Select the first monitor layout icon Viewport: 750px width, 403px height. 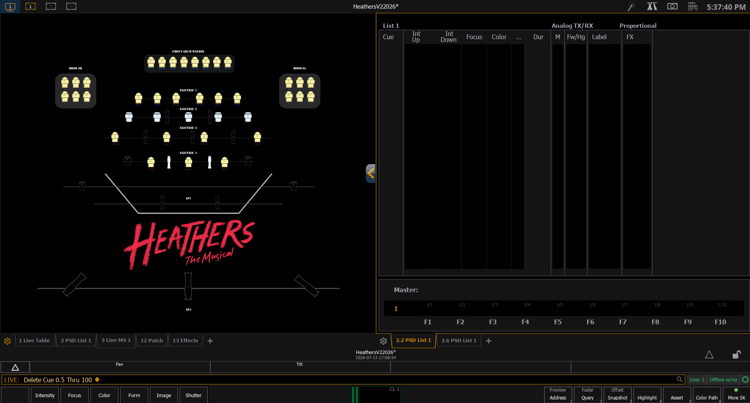[x=10, y=7]
